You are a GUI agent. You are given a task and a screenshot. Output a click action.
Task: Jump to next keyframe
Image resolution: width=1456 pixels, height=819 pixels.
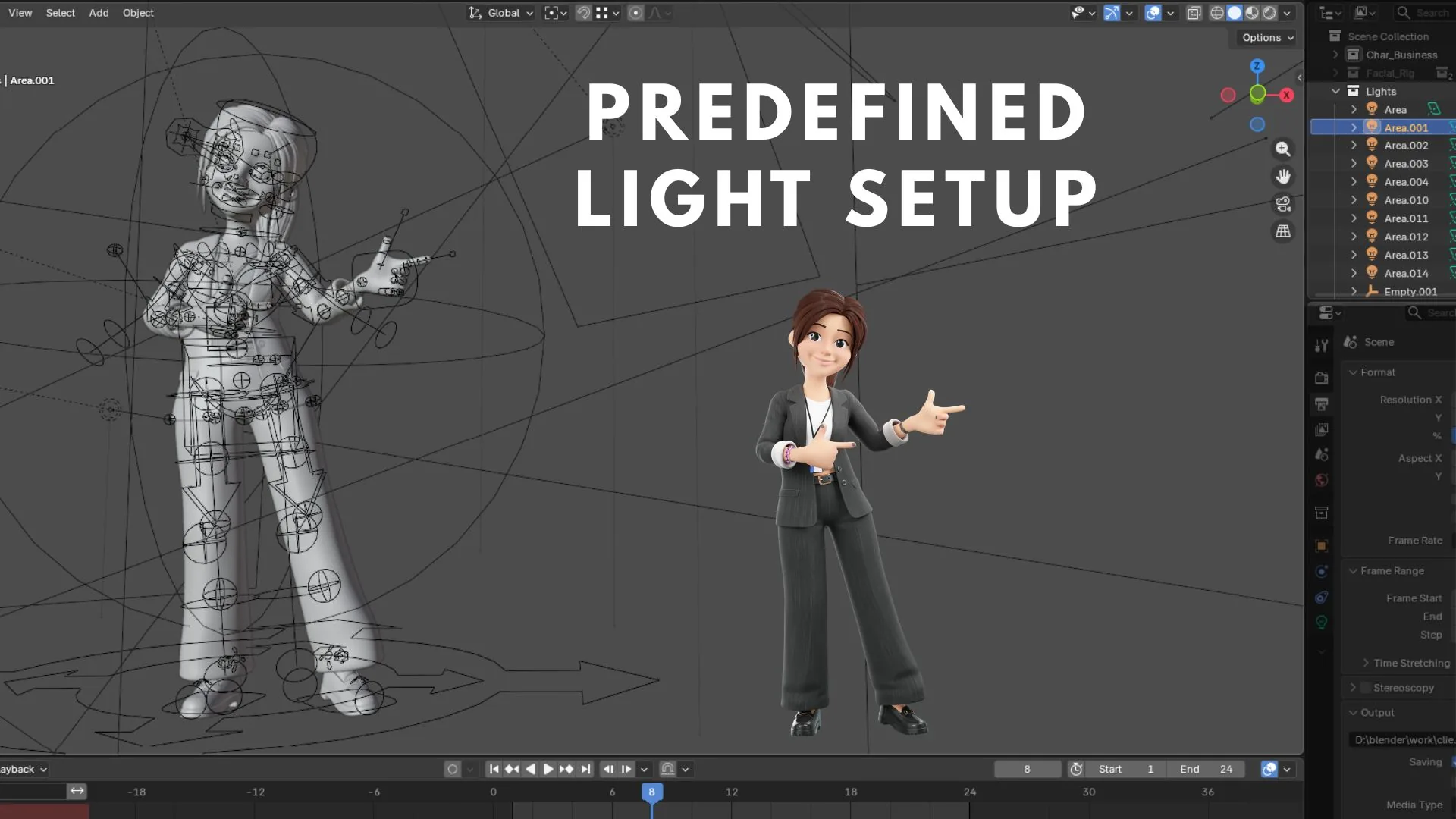pos(566,769)
